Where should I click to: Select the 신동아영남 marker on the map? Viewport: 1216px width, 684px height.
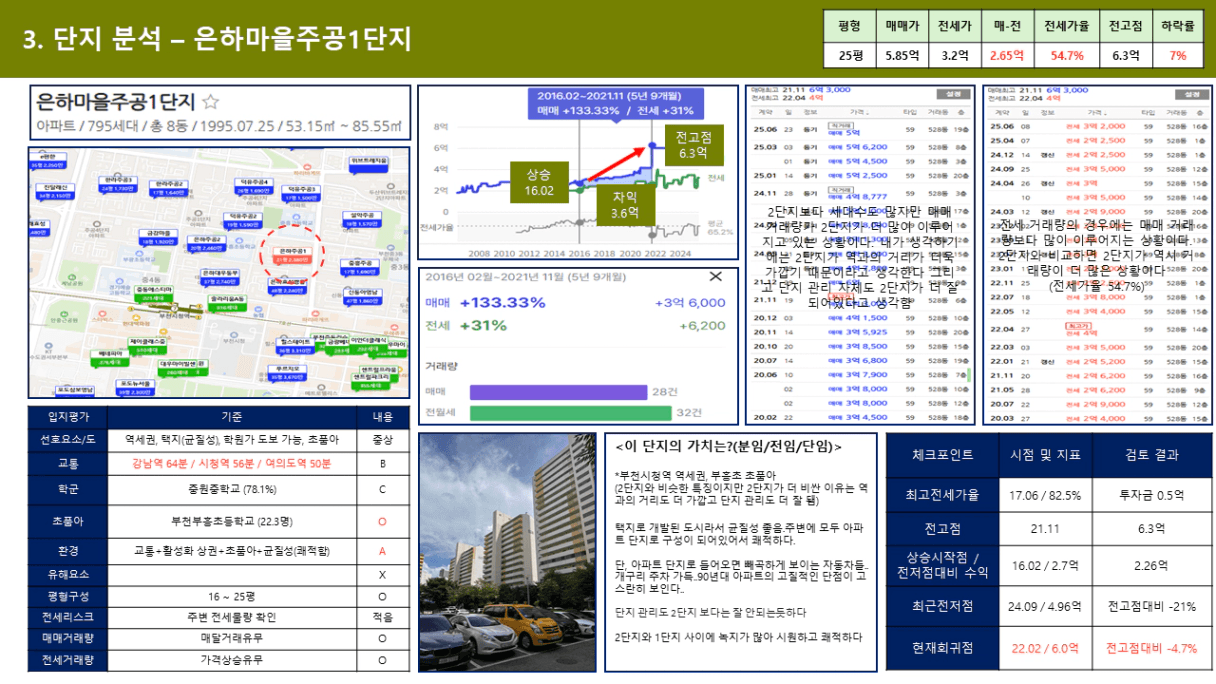363,296
